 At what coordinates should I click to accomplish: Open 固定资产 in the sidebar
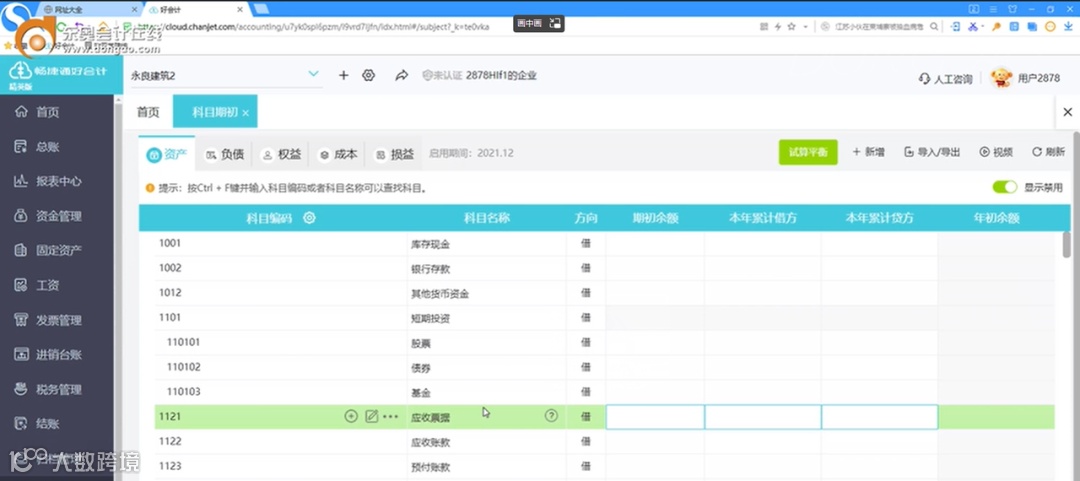pos(48,250)
